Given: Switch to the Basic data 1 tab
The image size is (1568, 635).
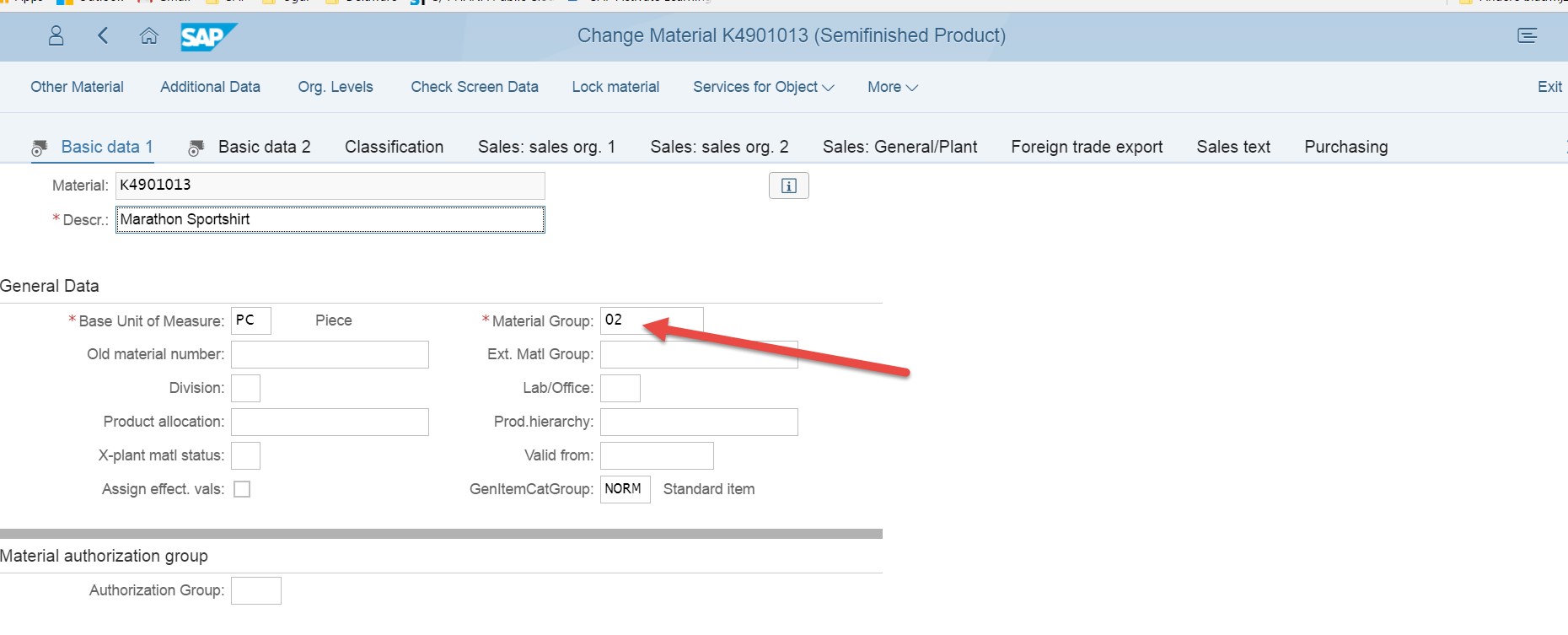Looking at the screenshot, I should click(107, 147).
